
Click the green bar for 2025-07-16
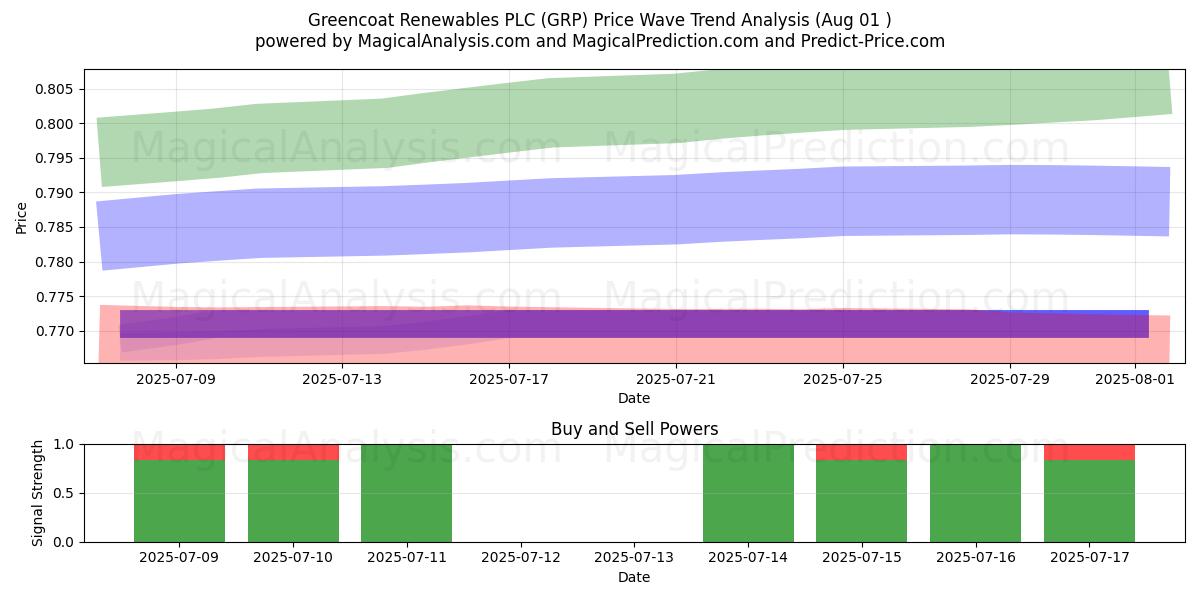tap(975, 493)
